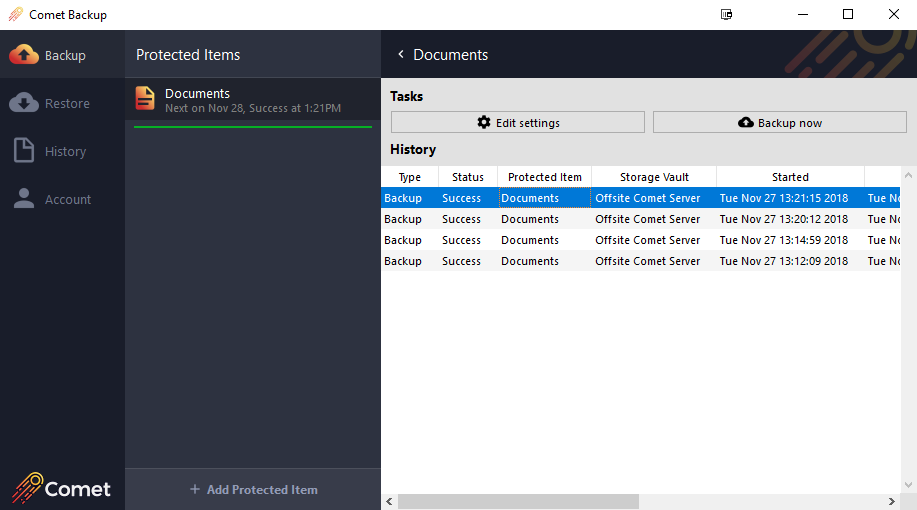The height and width of the screenshot is (510, 917).
Task: Click the Documents protected item file icon
Action: click(x=146, y=98)
